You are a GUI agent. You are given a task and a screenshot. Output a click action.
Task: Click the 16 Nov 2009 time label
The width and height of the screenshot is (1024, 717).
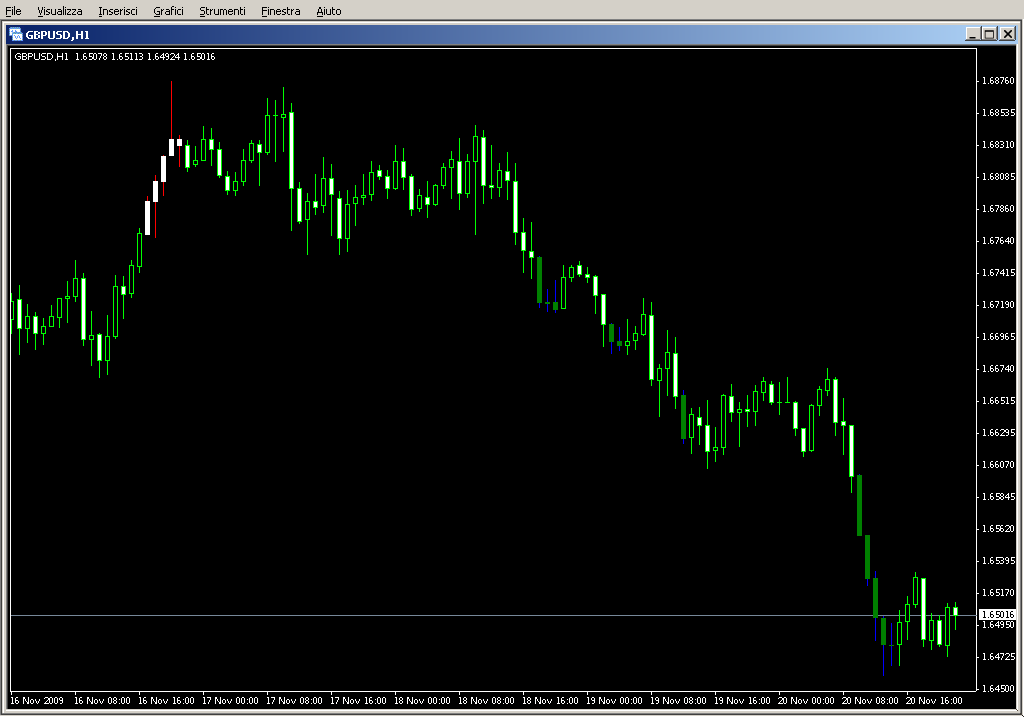pyautogui.click(x=37, y=701)
